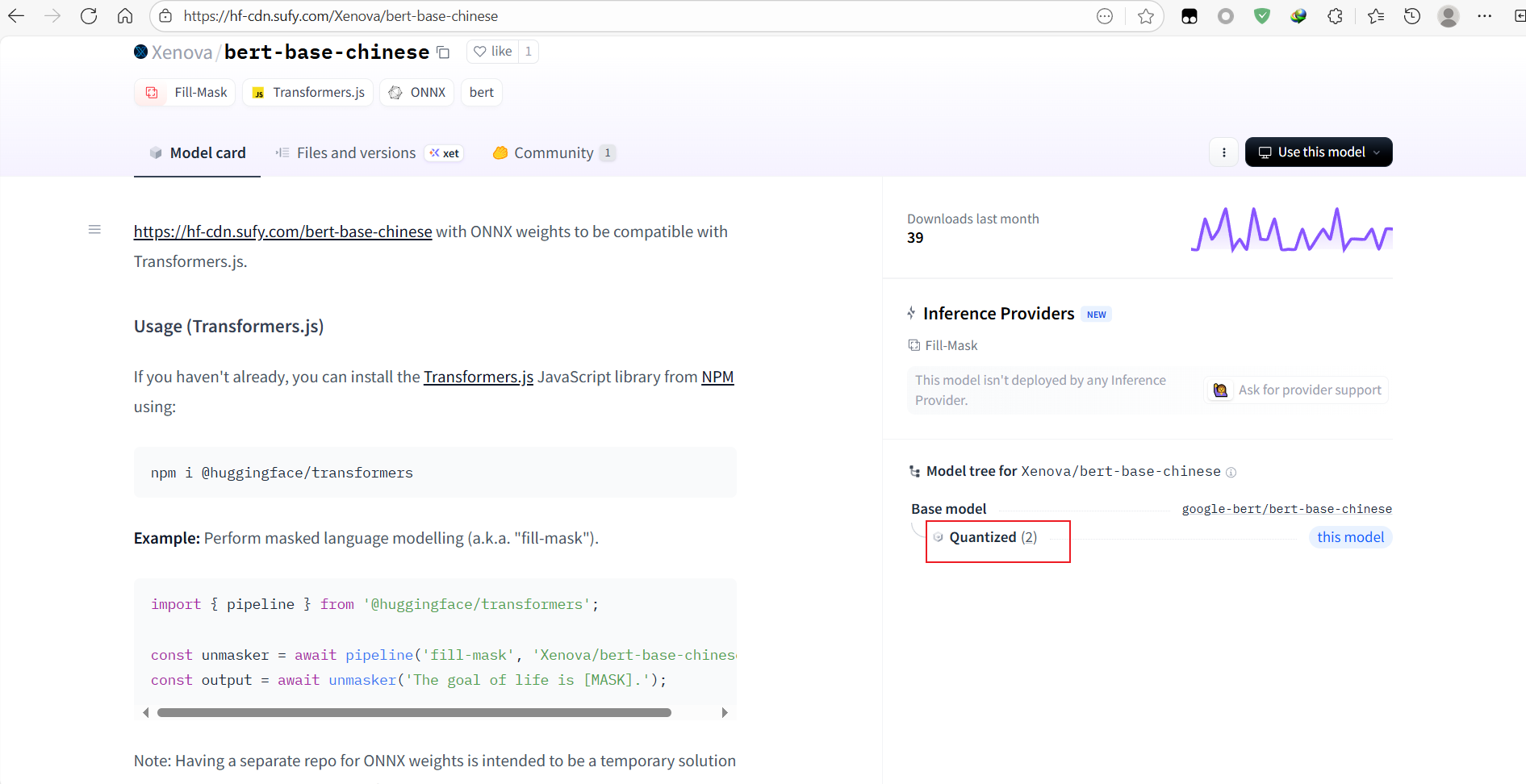Switch to the Model card tab
Screen dimensions: 1526x784
click(x=197, y=152)
